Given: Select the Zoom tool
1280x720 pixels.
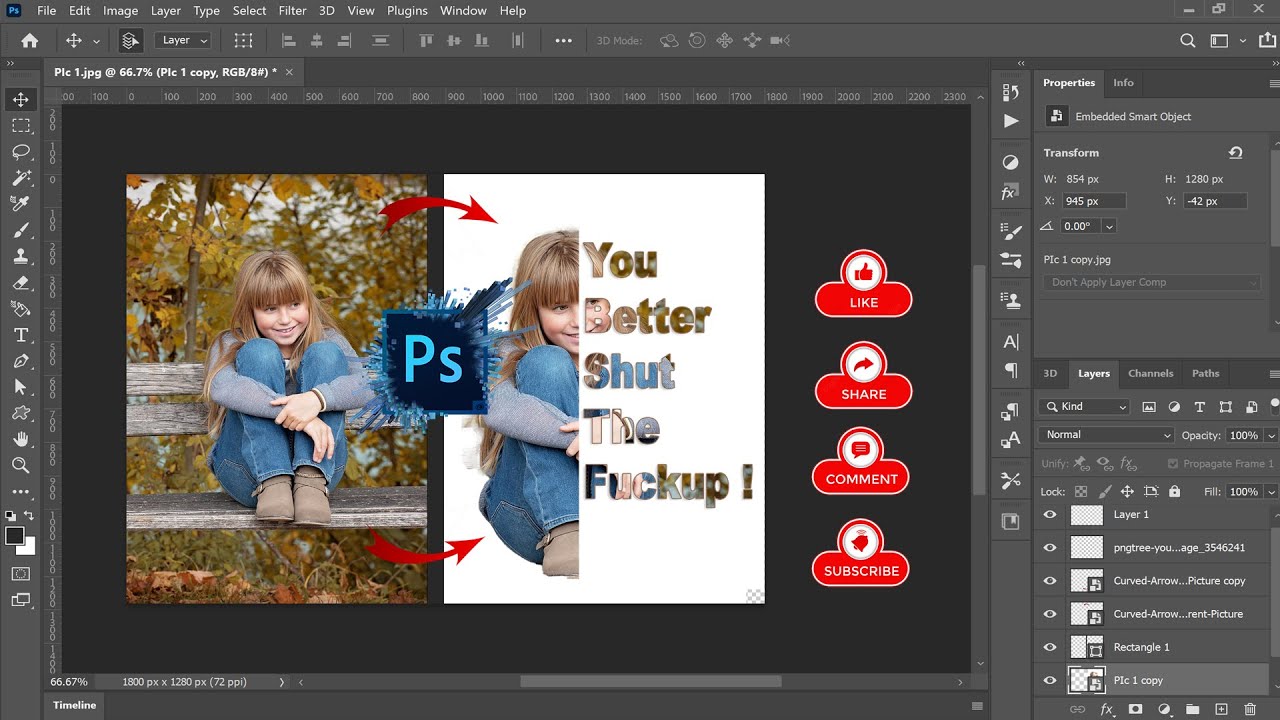Looking at the screenshot, I should click(20, 465).
